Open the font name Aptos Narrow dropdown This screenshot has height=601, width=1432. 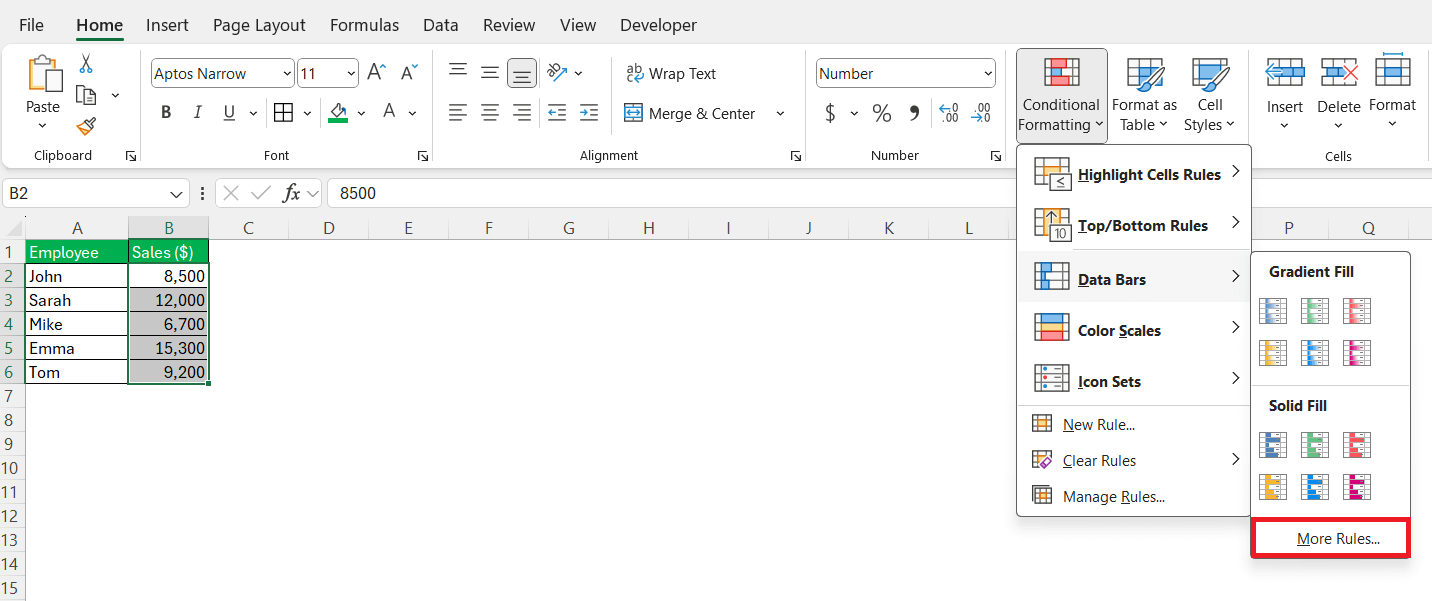point(288,73)
